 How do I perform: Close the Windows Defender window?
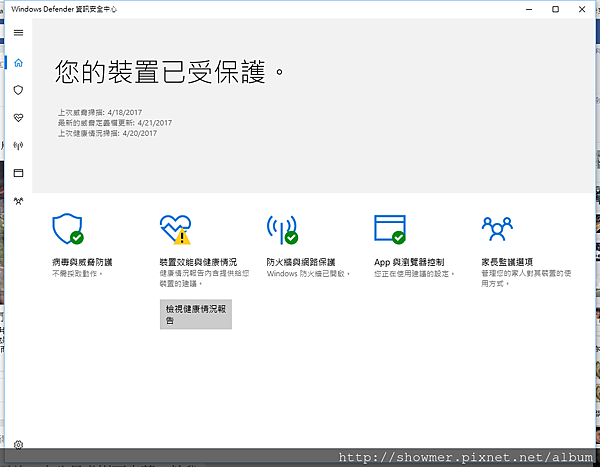point(582,9)
